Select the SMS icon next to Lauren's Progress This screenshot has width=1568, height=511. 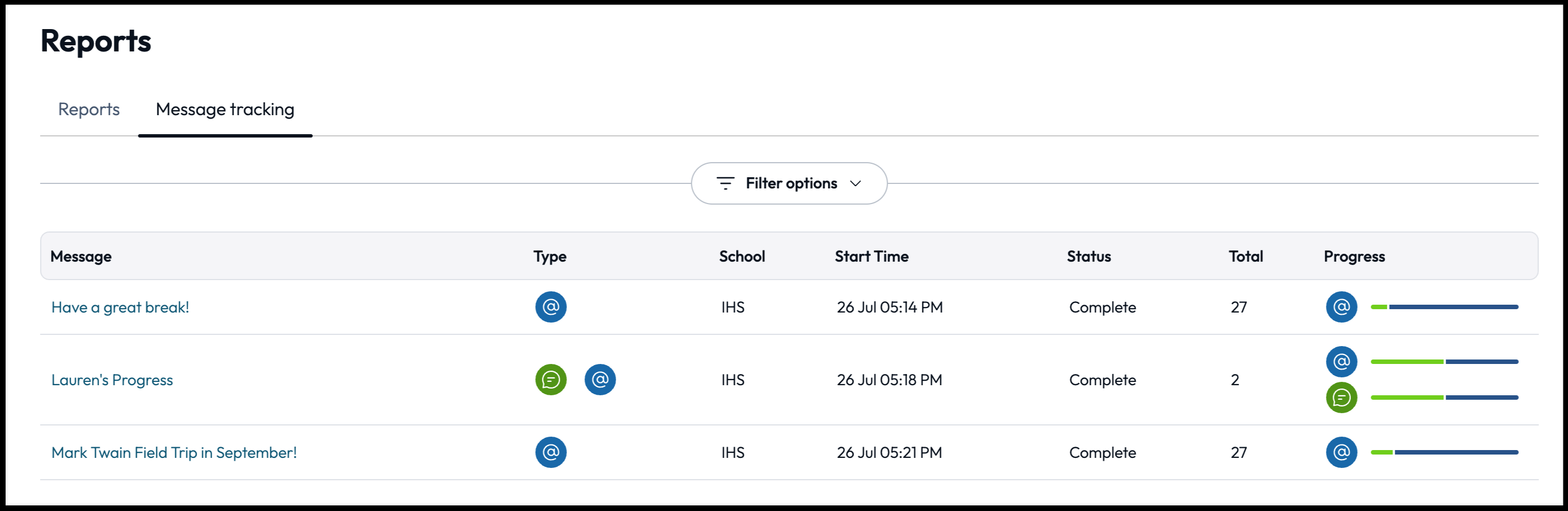[x=550, y=380]
